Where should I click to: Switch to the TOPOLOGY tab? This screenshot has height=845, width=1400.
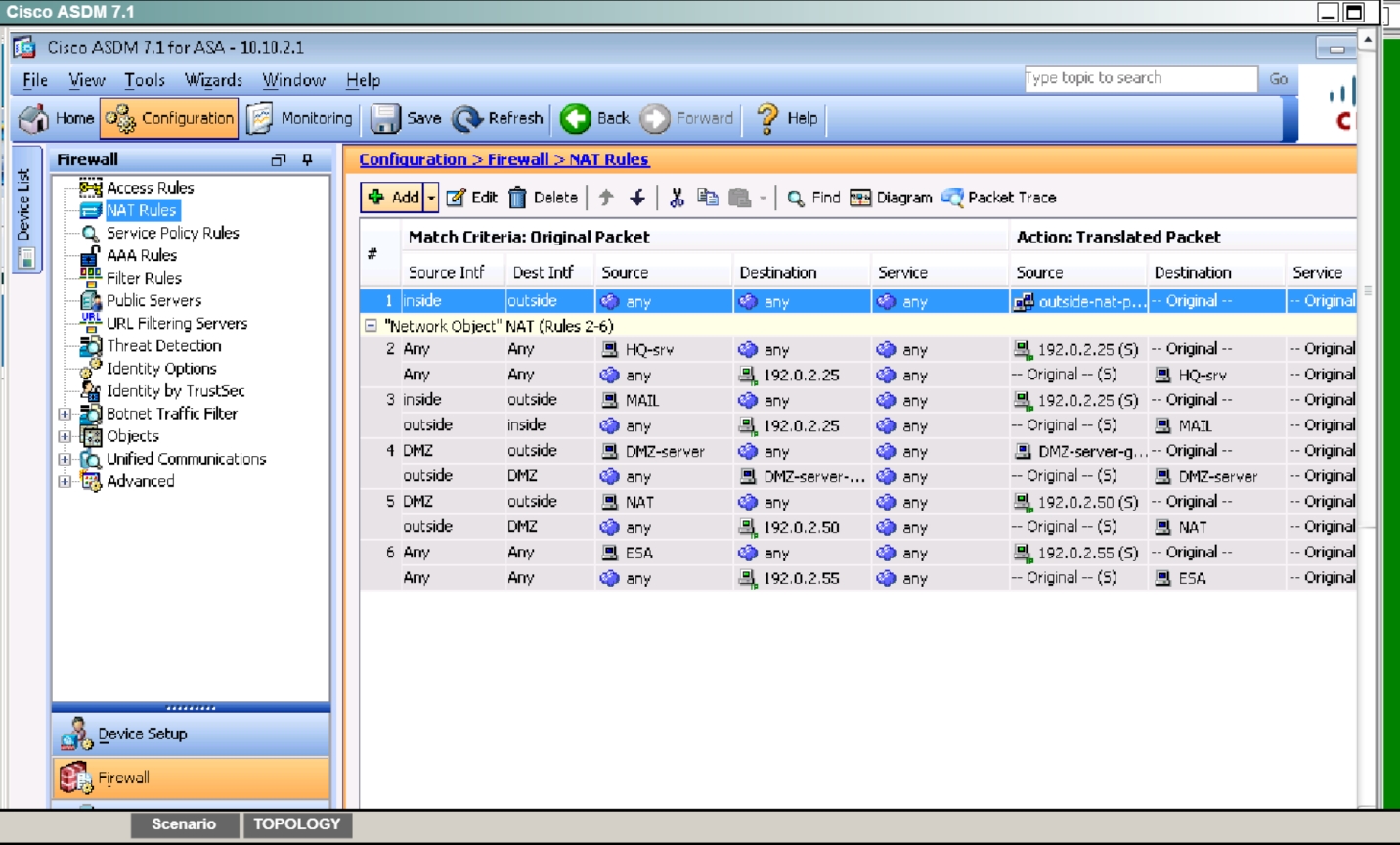(296, 823)
